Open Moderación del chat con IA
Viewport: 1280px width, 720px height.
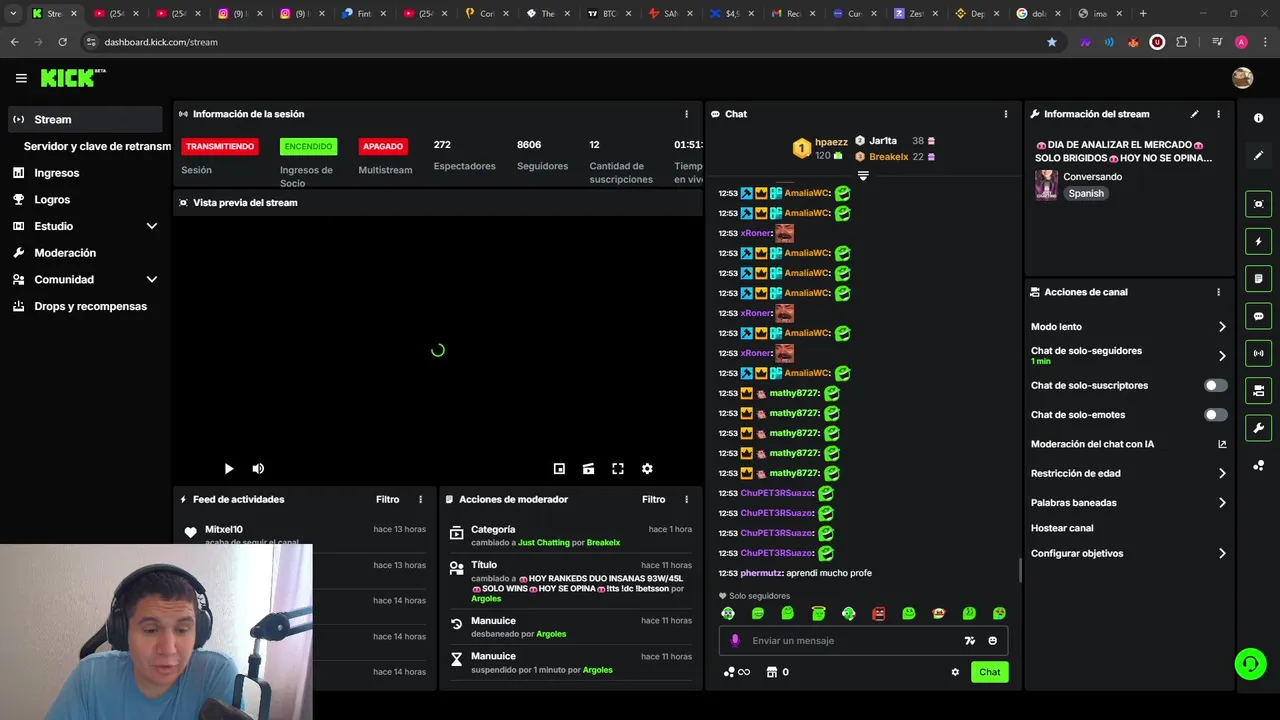(x=1128, y=444)
